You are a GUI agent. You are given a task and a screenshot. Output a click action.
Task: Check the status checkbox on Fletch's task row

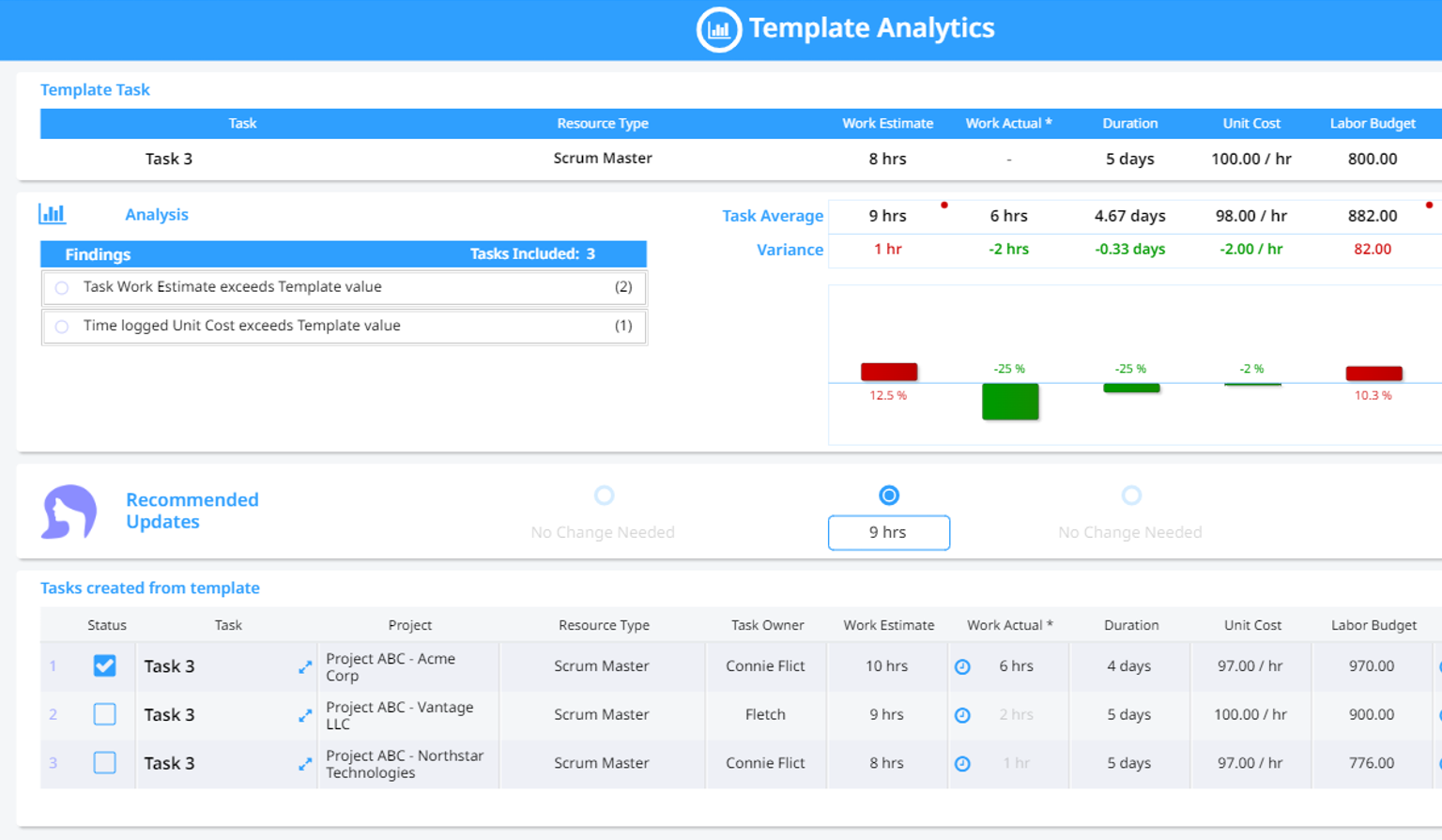pyautogui.click(x=104, y=714)
